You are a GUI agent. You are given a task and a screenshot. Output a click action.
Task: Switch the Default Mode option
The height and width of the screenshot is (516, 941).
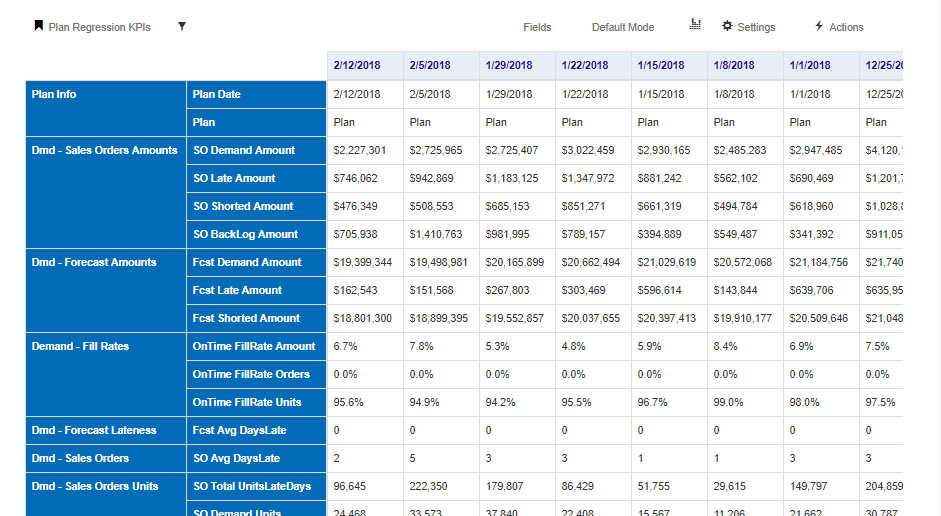pos(622,27)
